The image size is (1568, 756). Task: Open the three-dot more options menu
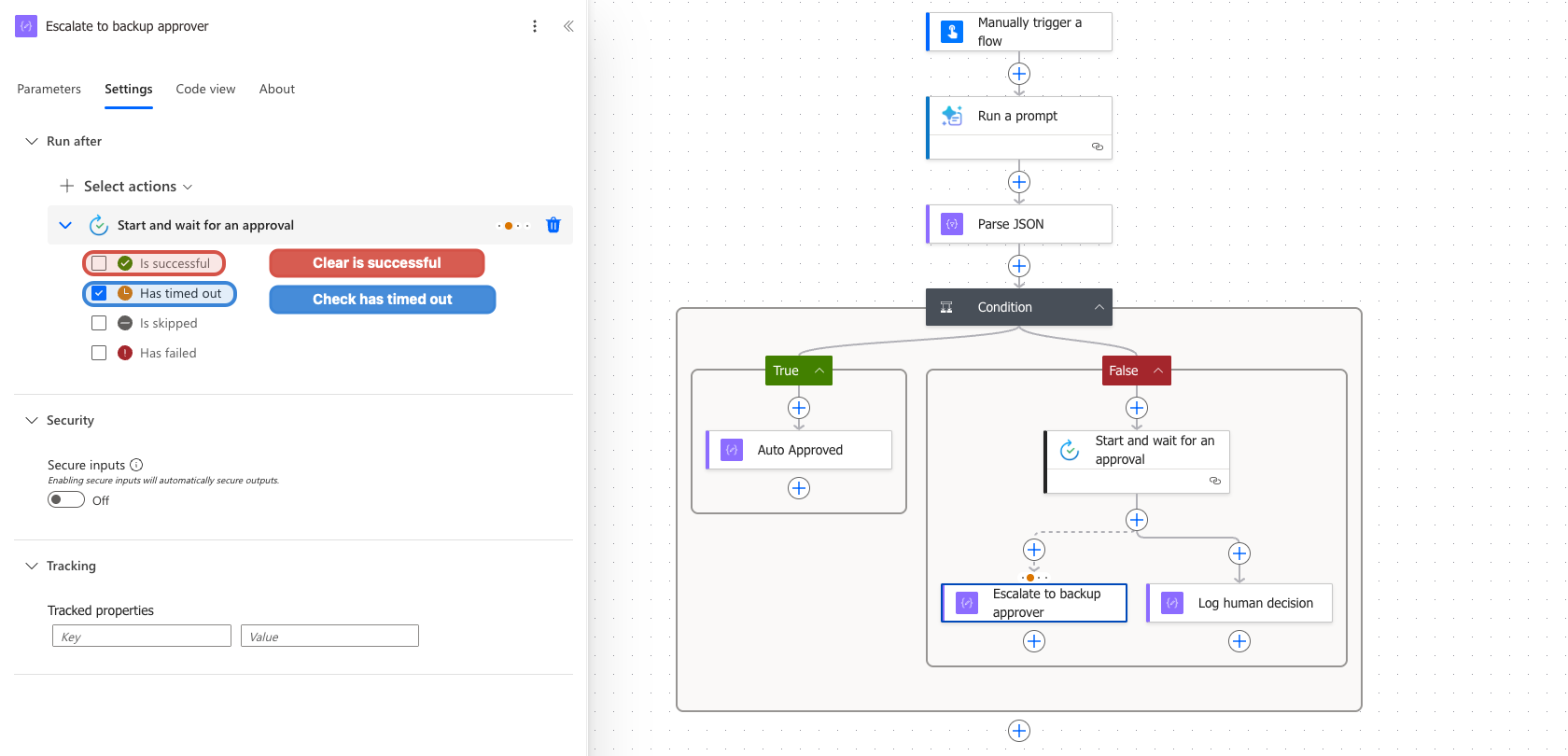pyautogui.click(x=535, y=26)
